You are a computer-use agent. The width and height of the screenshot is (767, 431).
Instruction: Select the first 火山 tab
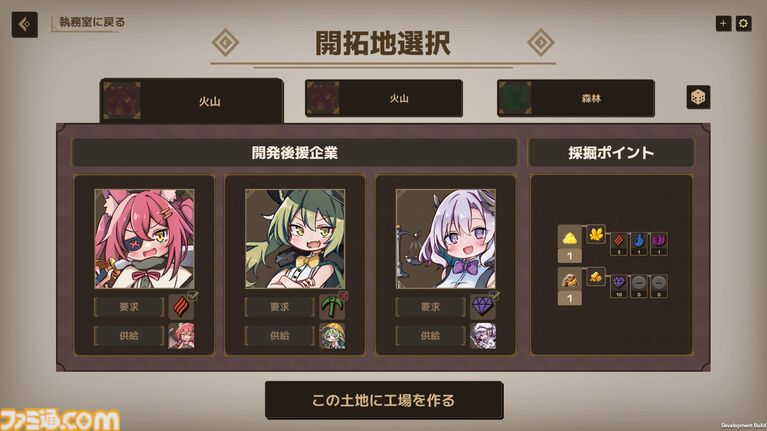(192, 100)
